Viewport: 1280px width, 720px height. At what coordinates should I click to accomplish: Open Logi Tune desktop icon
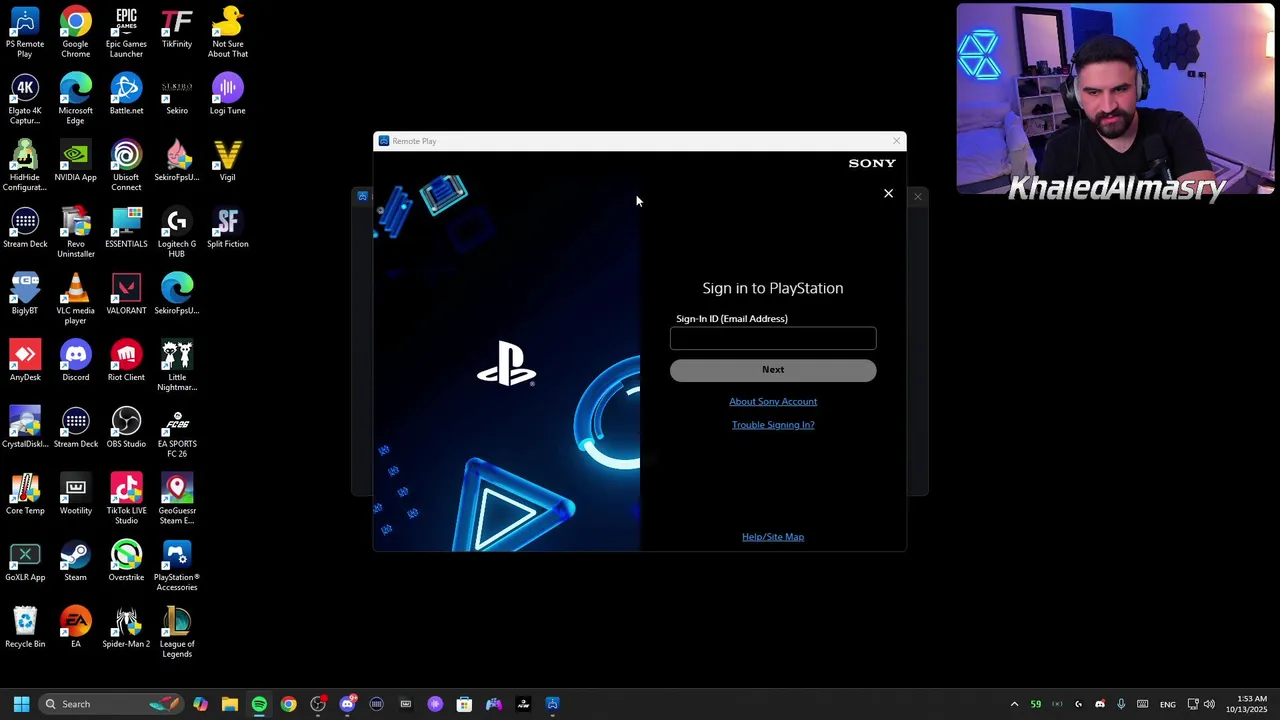coord(227,94)
